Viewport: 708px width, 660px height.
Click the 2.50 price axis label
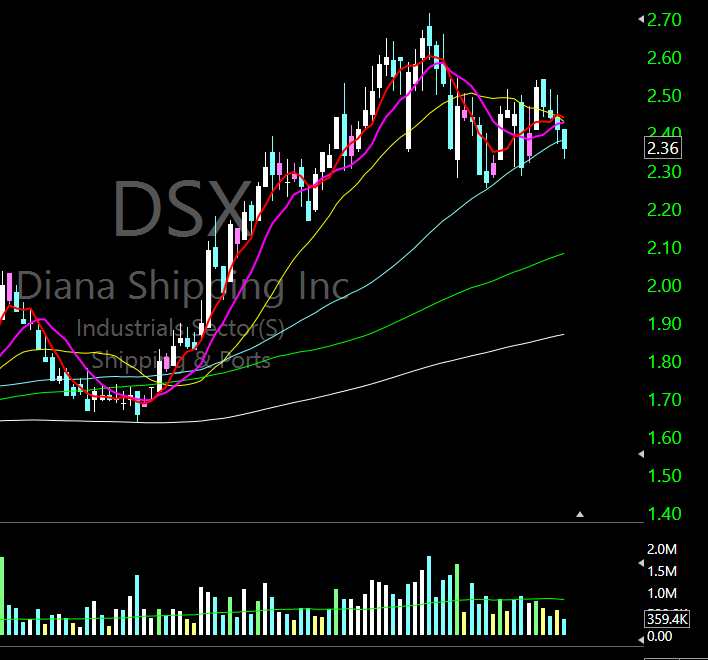tap(664, 96)
